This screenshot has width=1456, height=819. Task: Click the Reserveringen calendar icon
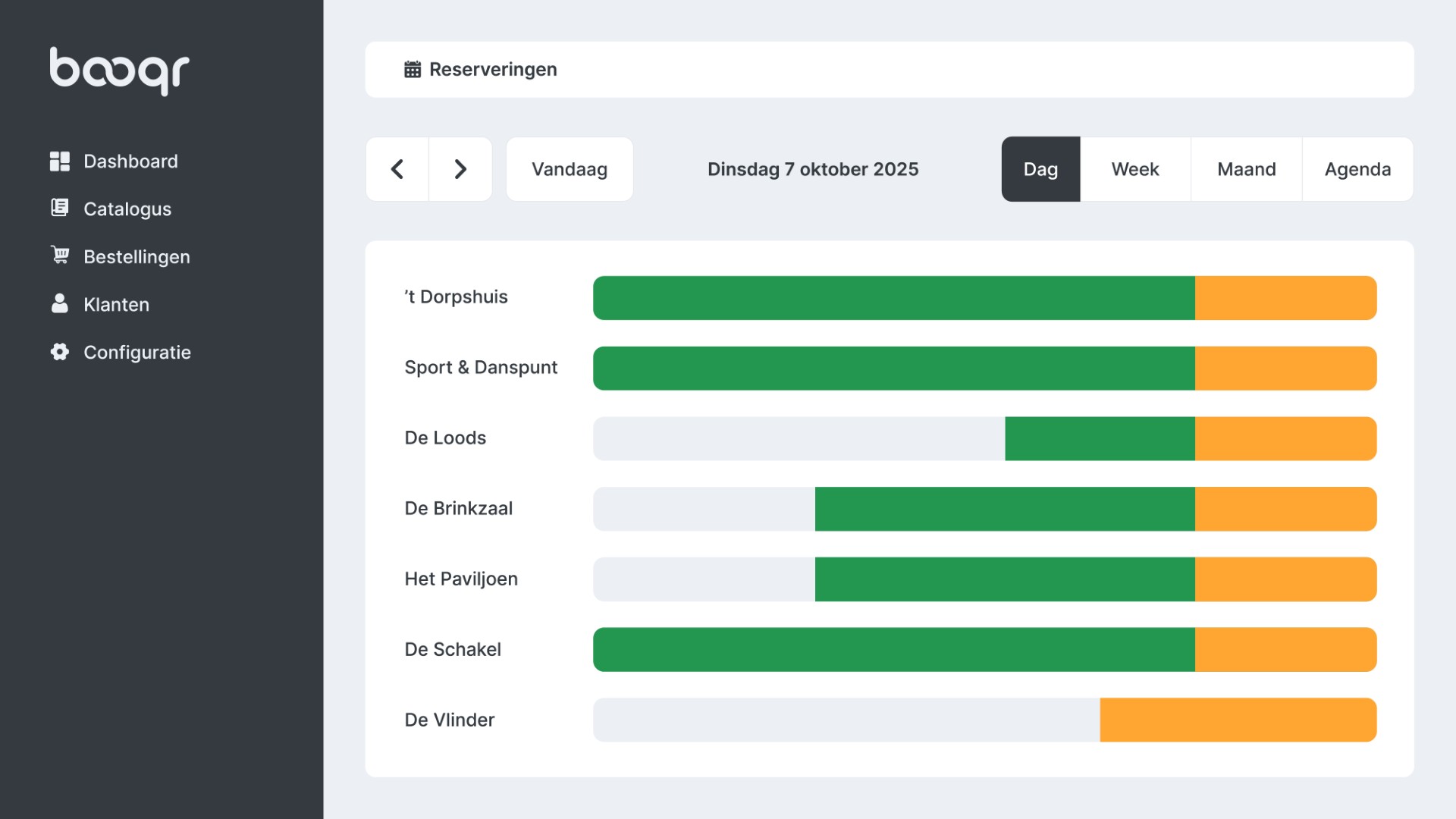(x=412, y=70)
